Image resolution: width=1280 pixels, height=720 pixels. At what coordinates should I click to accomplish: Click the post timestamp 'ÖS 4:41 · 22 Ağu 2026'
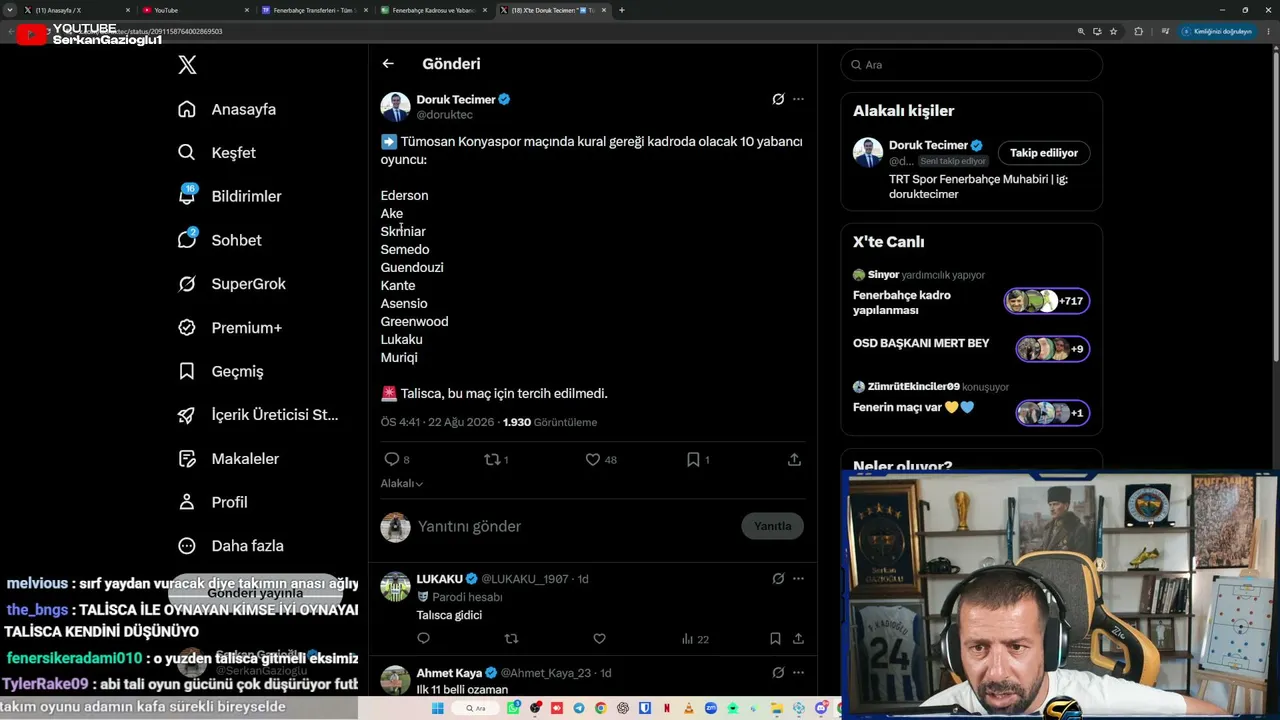437,422
